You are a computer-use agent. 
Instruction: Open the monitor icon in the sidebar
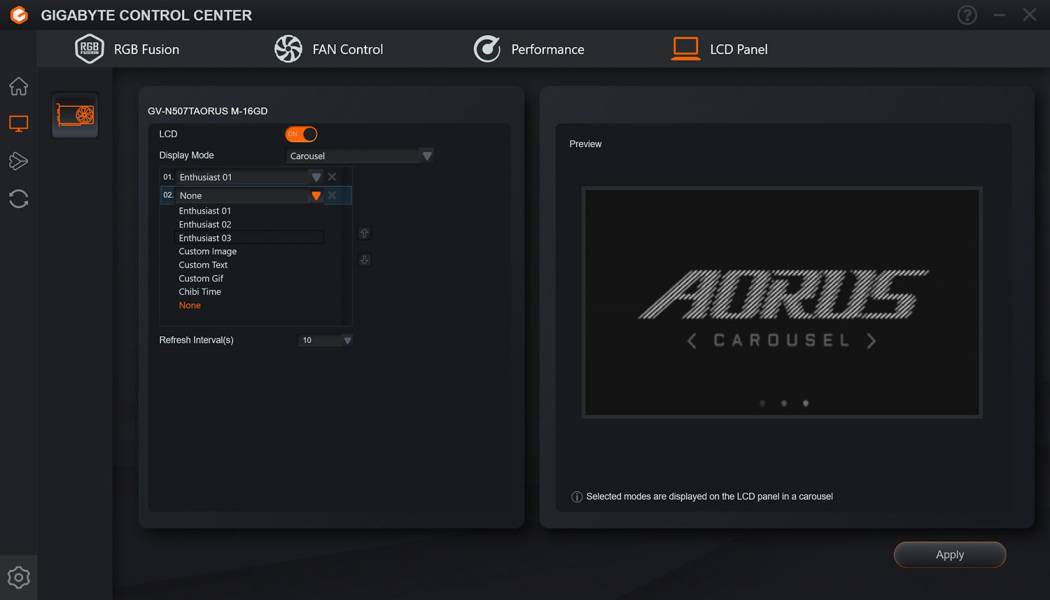click(x=18, y=123)
